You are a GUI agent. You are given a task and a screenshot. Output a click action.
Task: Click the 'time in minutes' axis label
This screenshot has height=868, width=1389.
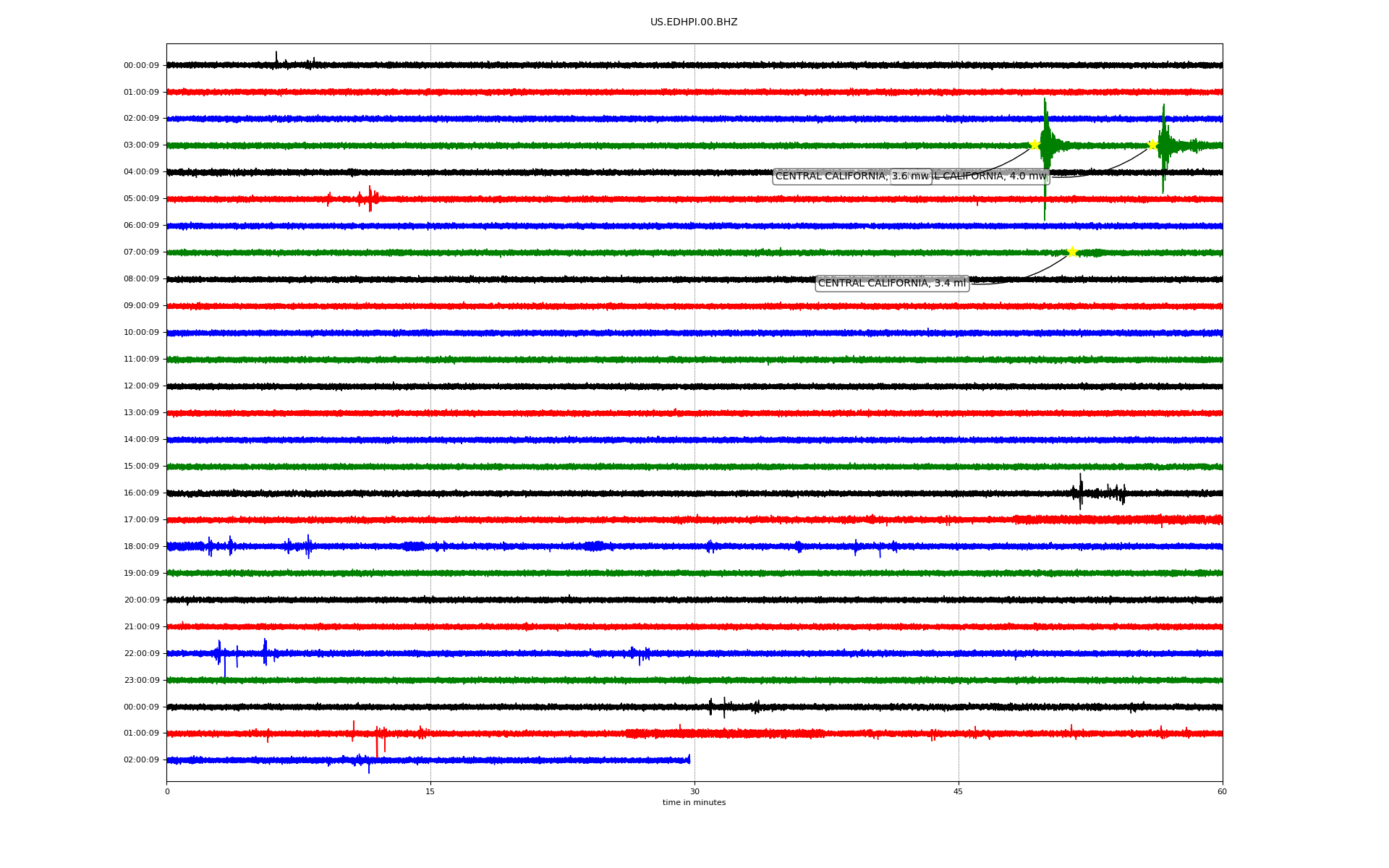point(693,802)
